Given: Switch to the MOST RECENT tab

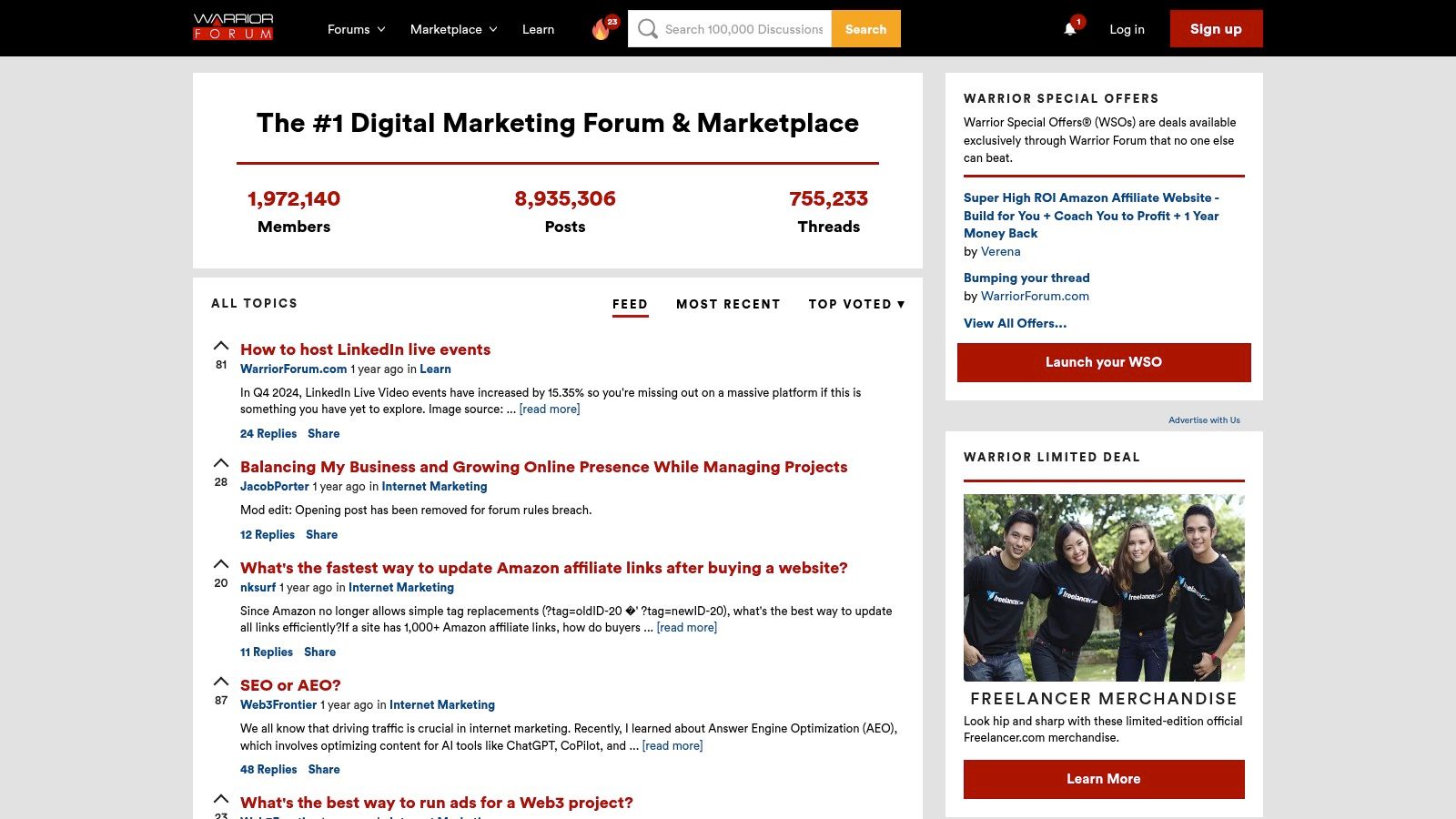Looking at the screenshot, I should tap(728, 304).
